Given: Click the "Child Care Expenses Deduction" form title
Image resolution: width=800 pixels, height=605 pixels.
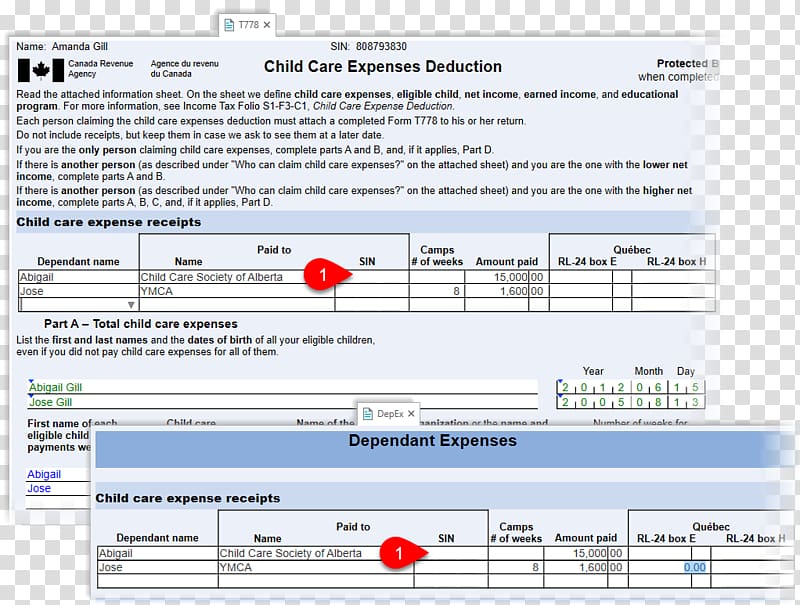Looking at the screenshot, I should [x=383, y=66].
